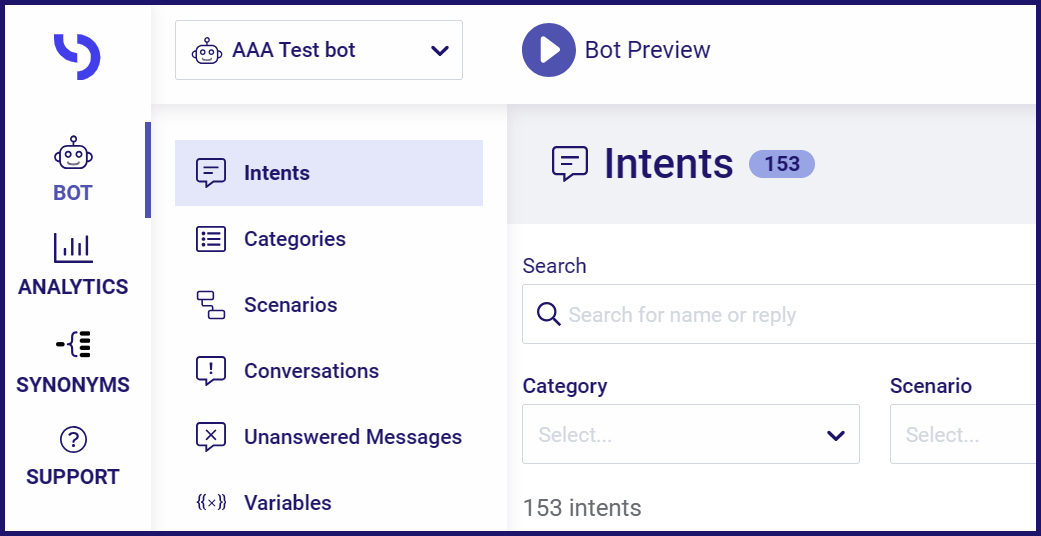Click the Support question mark icon

click(73, 440)
